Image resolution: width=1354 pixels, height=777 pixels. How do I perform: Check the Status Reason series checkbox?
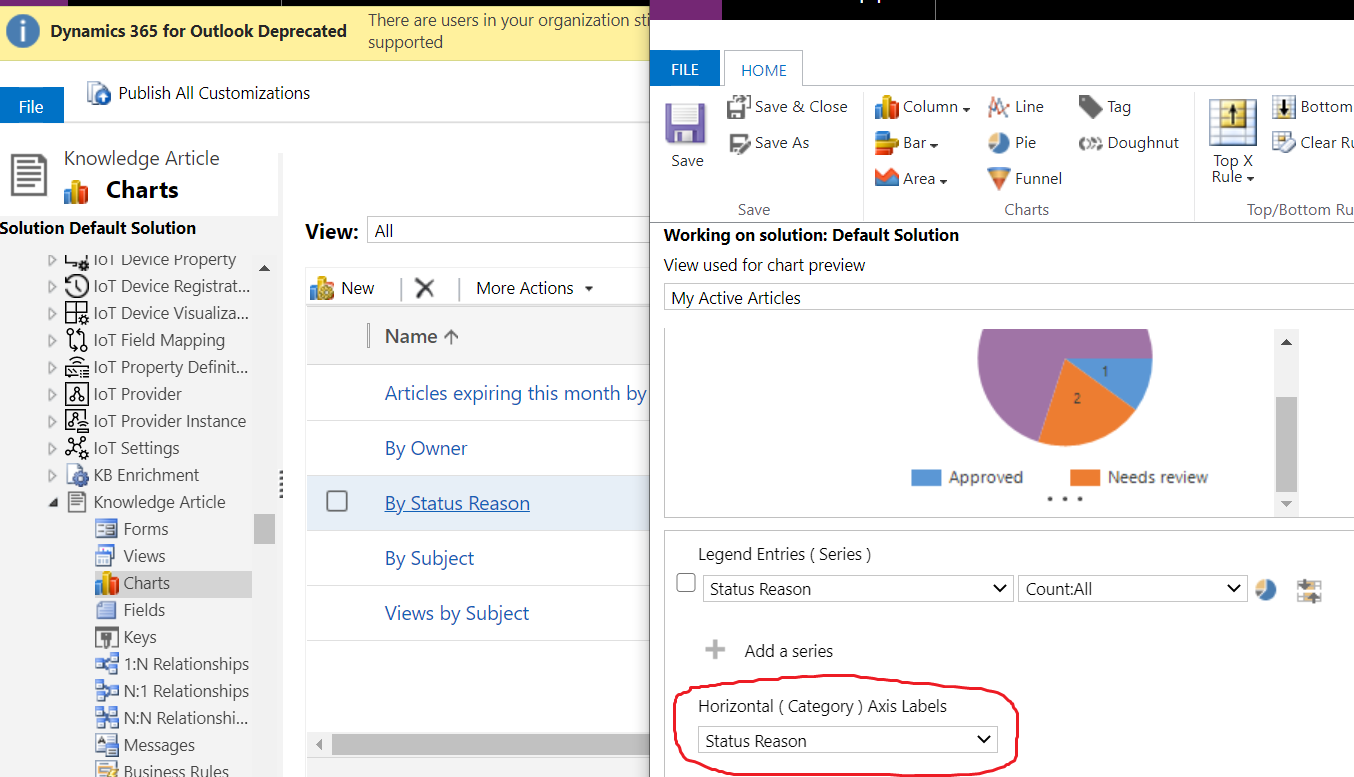coord(686,582)
